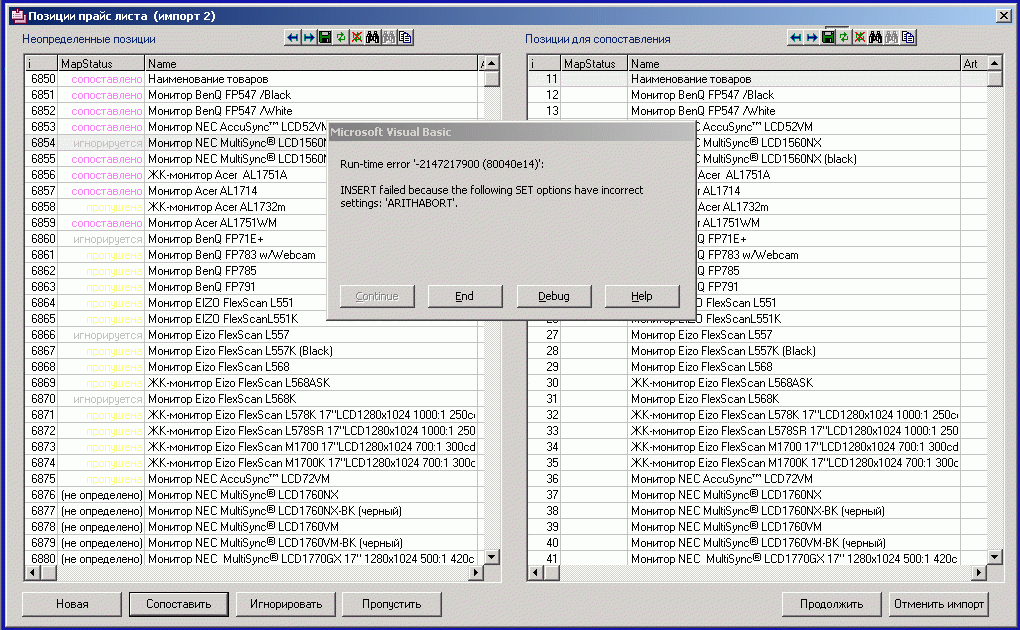
Task: Click the window icon in the title bar
Action: (x=18, y=16)
